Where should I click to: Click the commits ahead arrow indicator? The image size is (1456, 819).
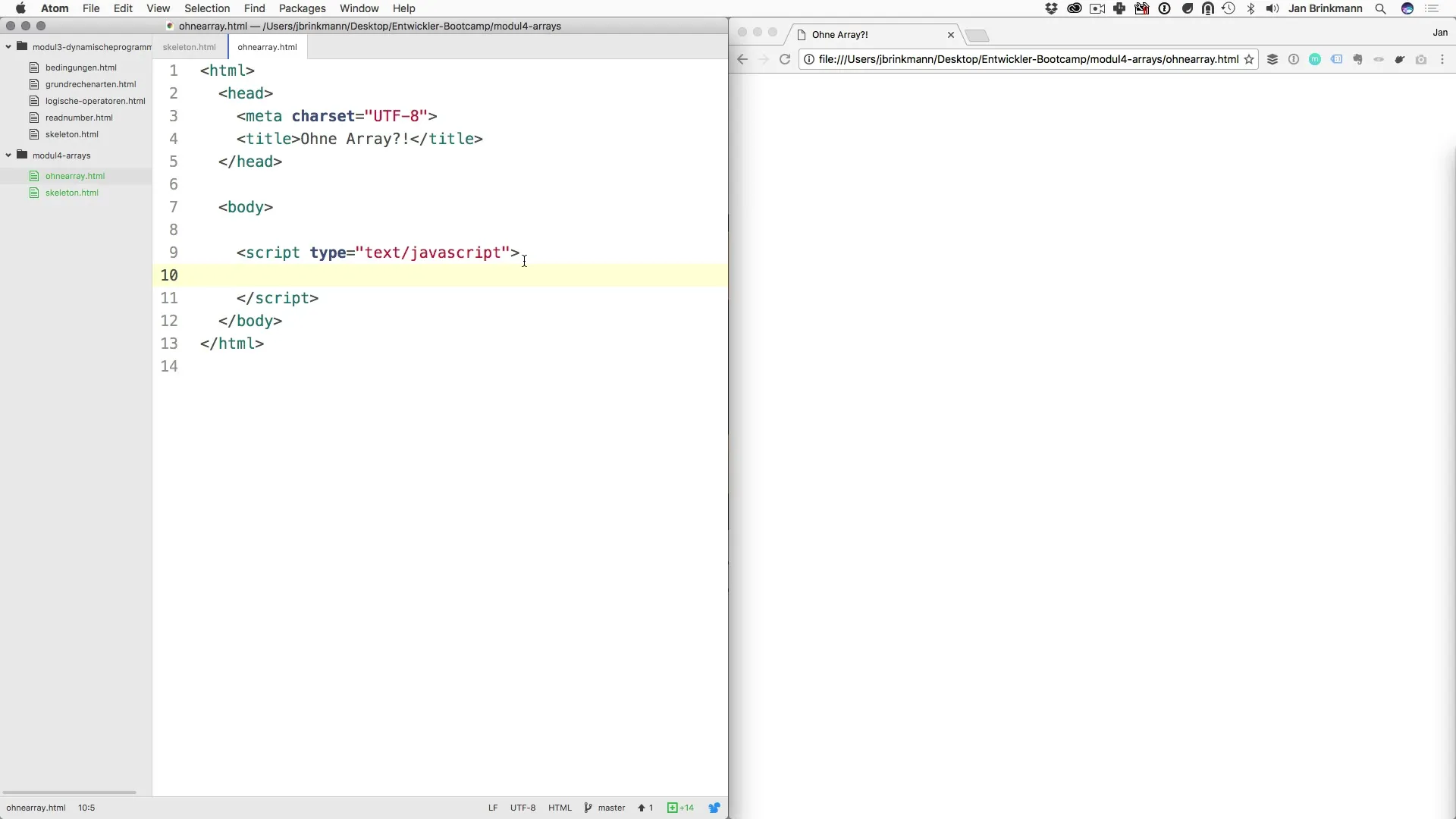click(x=645, y=808)
